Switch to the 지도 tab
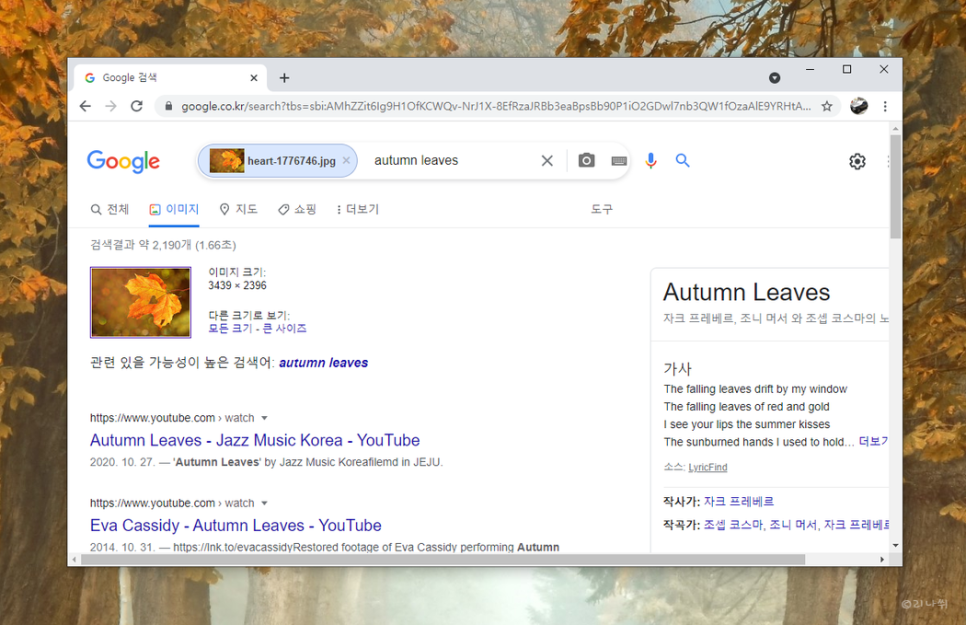 238,210
